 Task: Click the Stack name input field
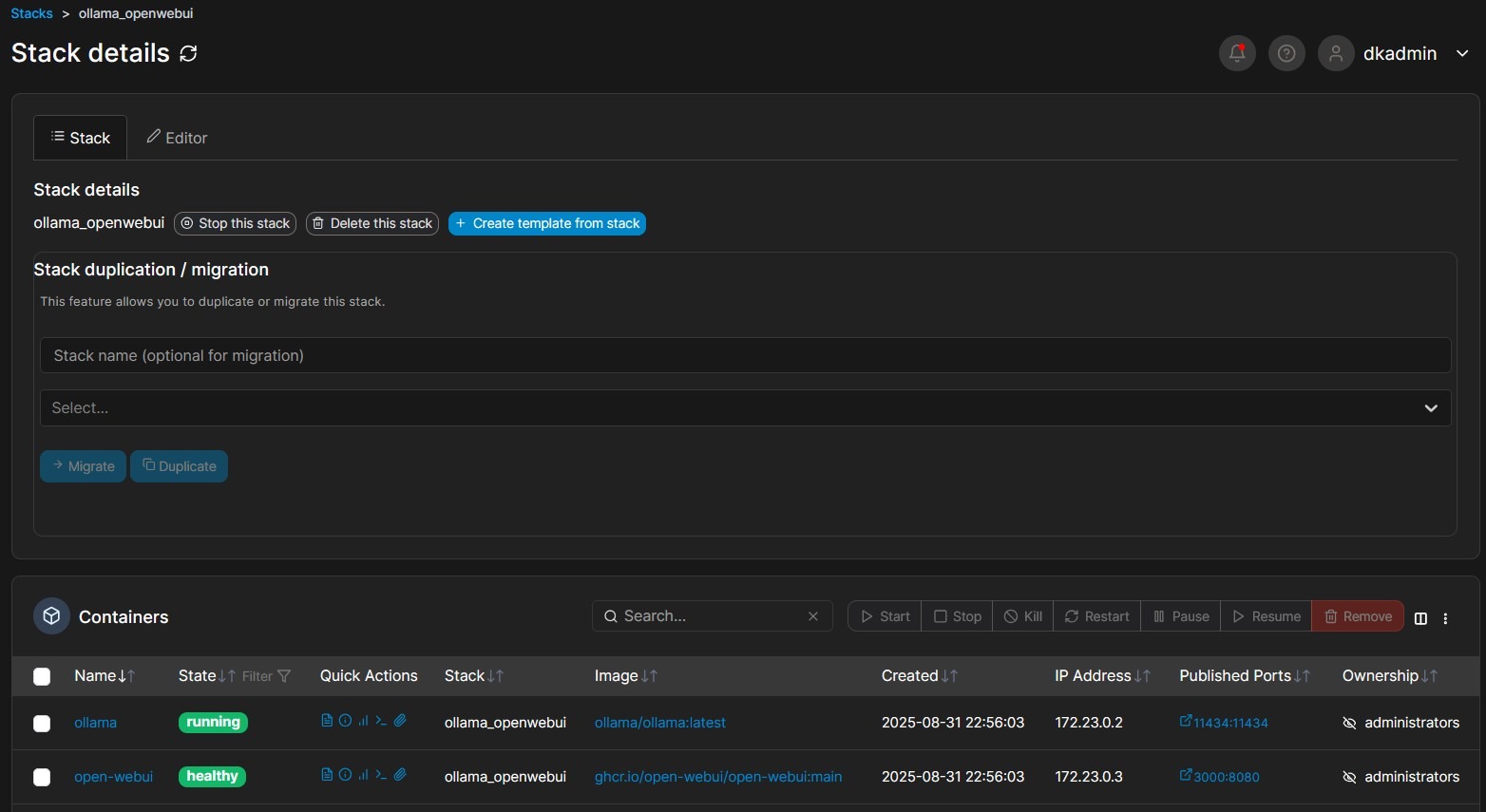click(745, 355)
